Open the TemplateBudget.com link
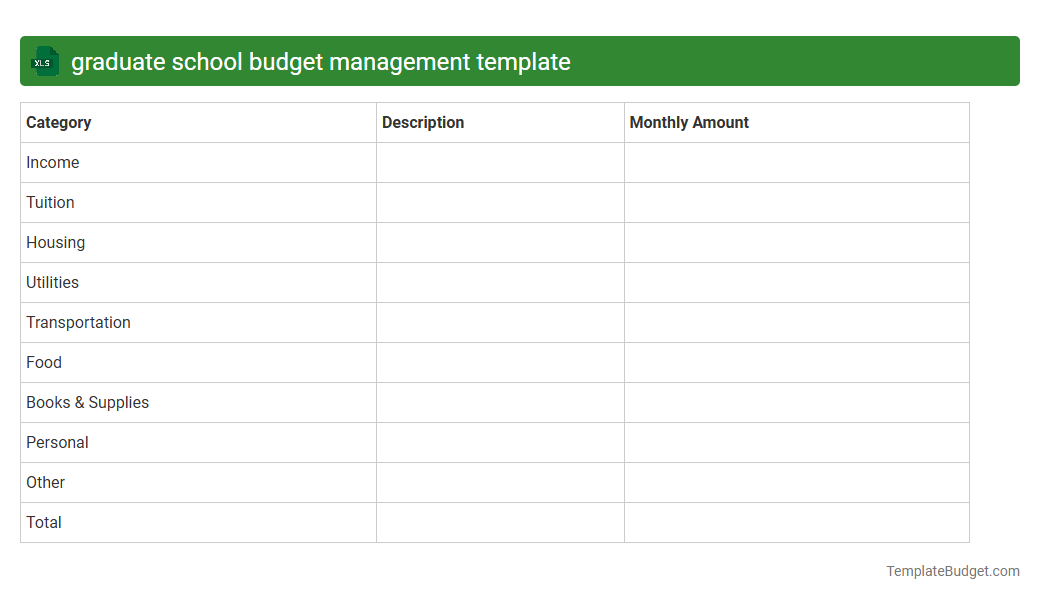The height and width of the screenshot is (600, 1040). [x=952, y=570]
